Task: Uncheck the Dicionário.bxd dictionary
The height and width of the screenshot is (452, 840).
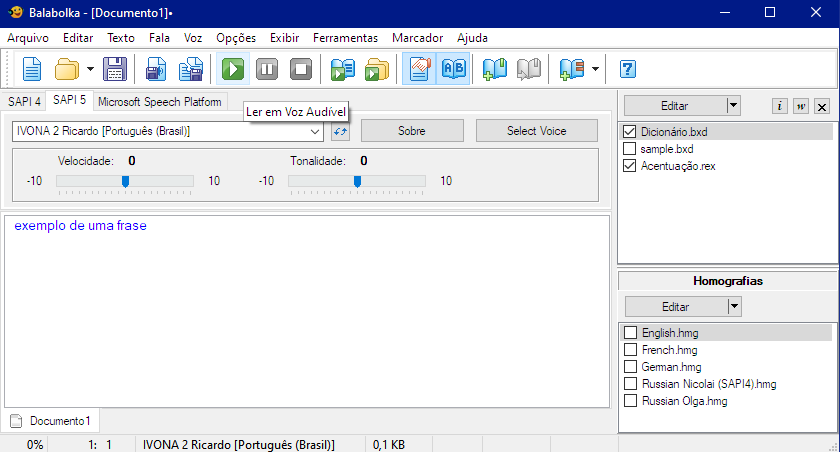Action: [630, 131]
